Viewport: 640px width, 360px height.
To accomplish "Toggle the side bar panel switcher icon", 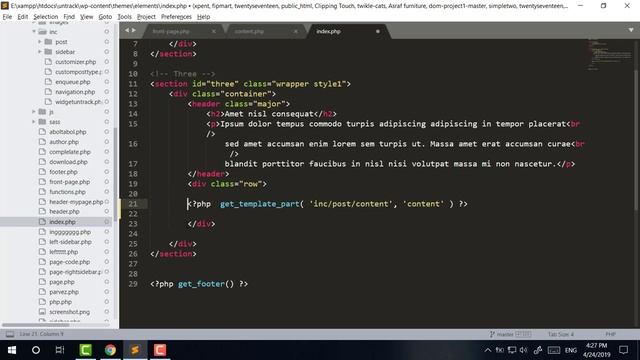I will [10, 334].
